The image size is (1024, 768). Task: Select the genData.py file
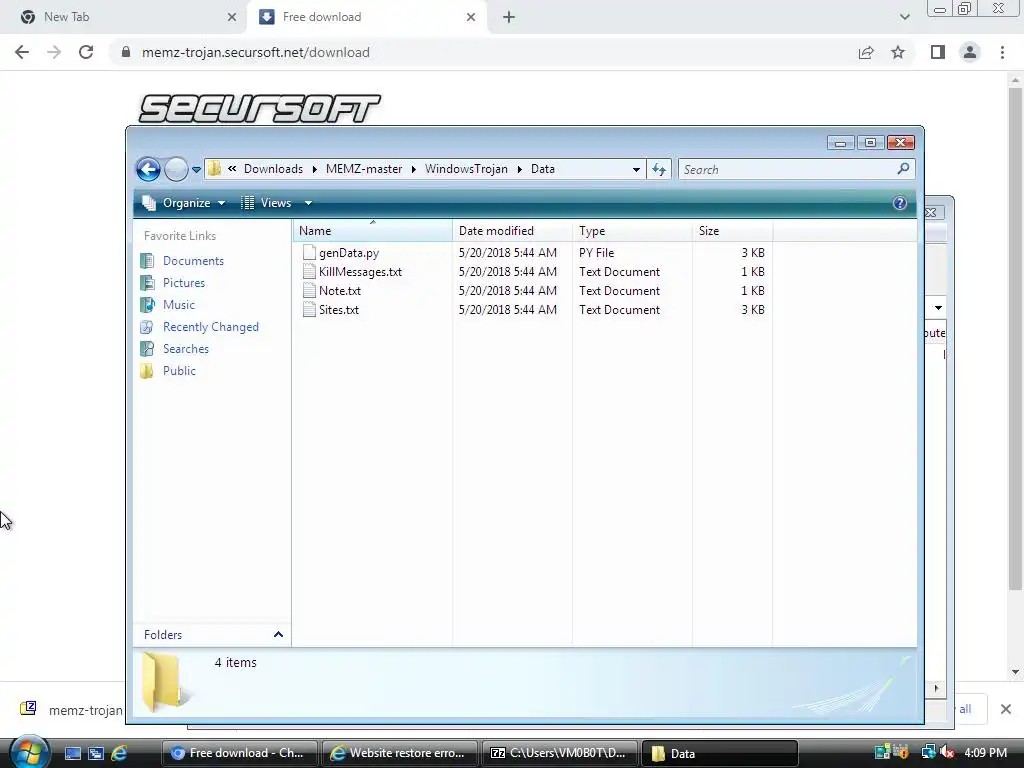coord(349,253)
